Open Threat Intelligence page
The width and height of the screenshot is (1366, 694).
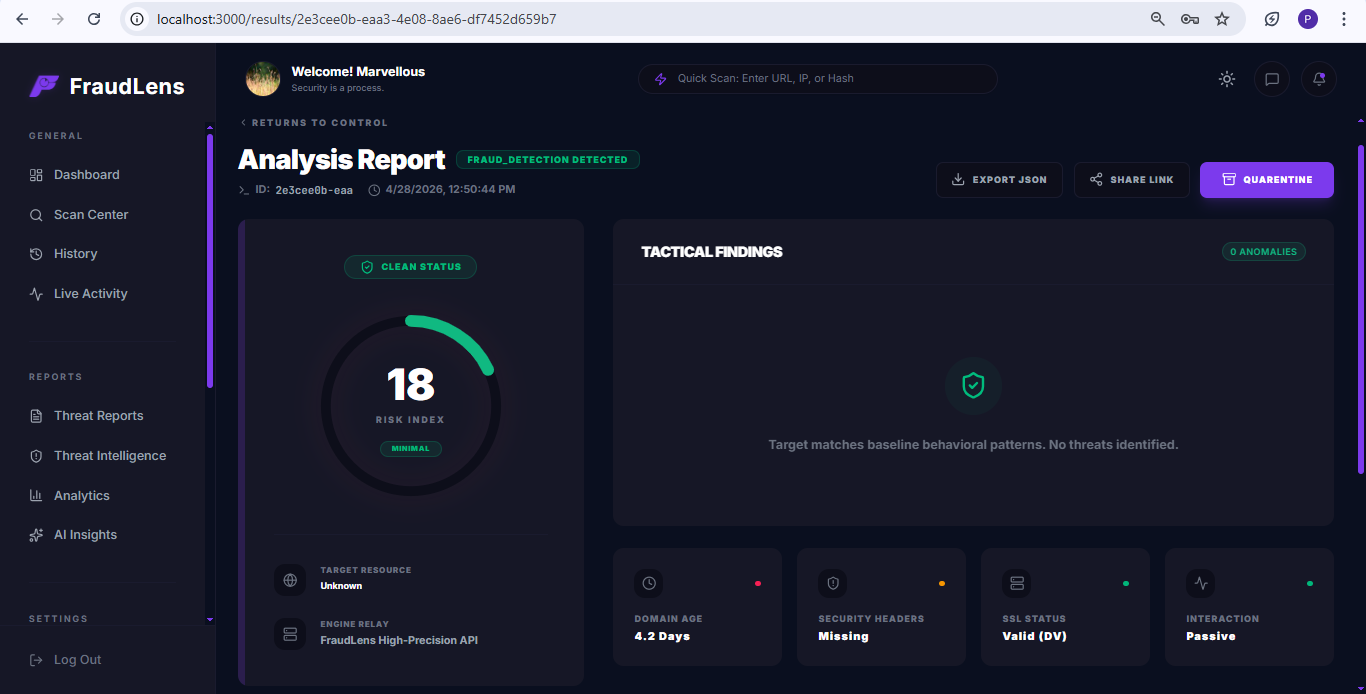pyautogui.click(x=97, y=456)
